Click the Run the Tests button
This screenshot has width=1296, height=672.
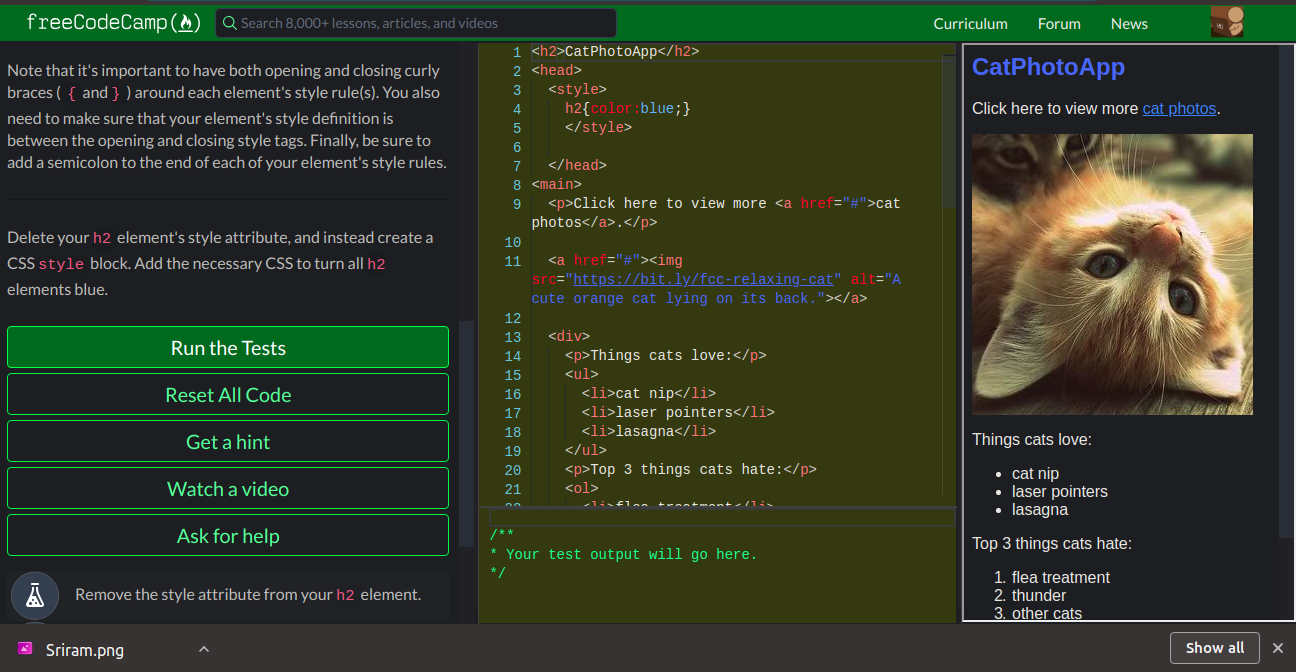click(228, 348)
